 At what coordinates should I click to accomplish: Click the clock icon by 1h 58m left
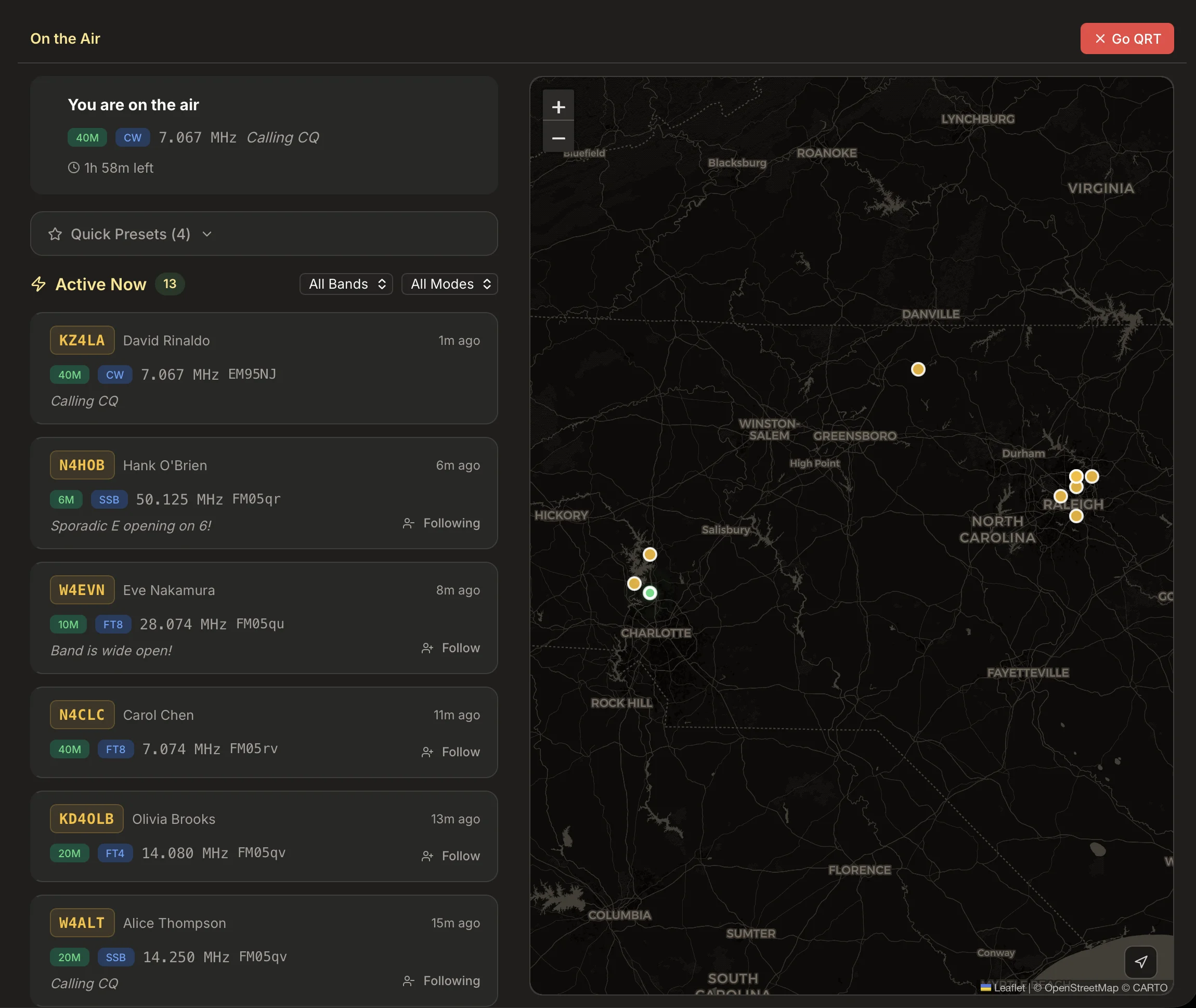pyautogui.click(x=74, y=167)
